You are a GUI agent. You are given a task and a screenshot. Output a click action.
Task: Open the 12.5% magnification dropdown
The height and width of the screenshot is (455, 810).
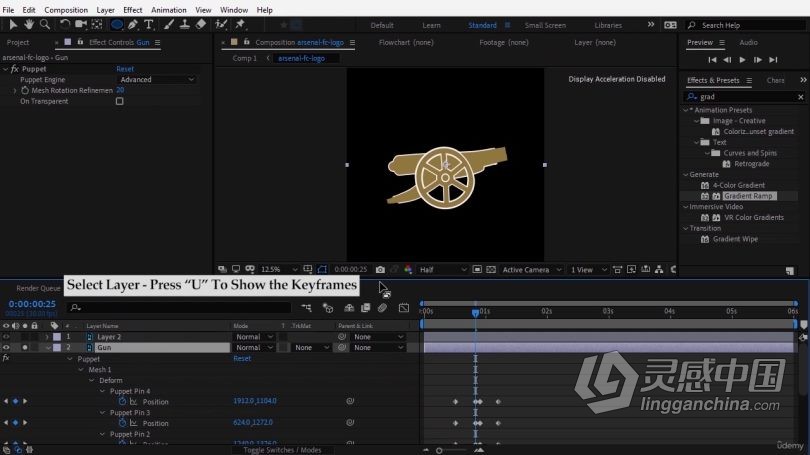tap(279, 270)
